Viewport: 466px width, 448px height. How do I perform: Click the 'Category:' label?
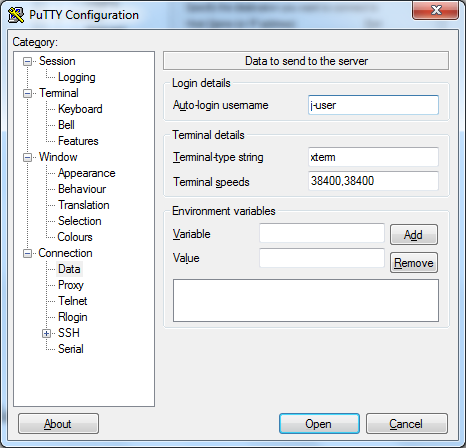click(x=35, y=42)
